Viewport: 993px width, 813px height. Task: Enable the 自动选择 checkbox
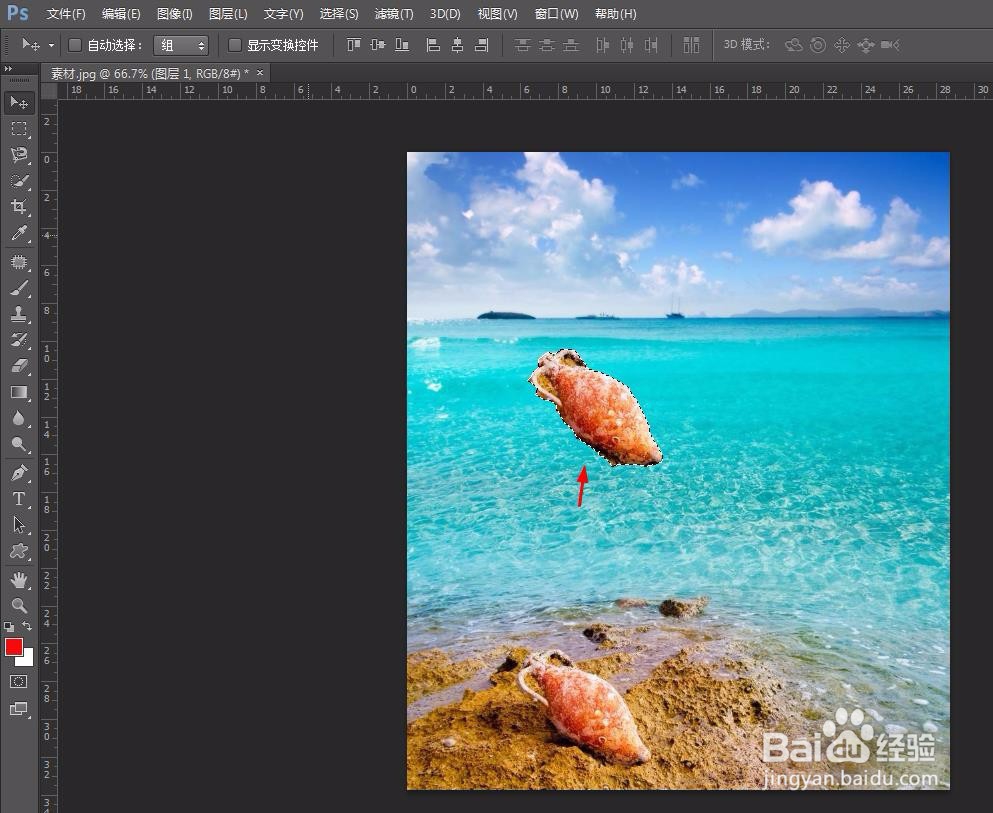point(75,45)
